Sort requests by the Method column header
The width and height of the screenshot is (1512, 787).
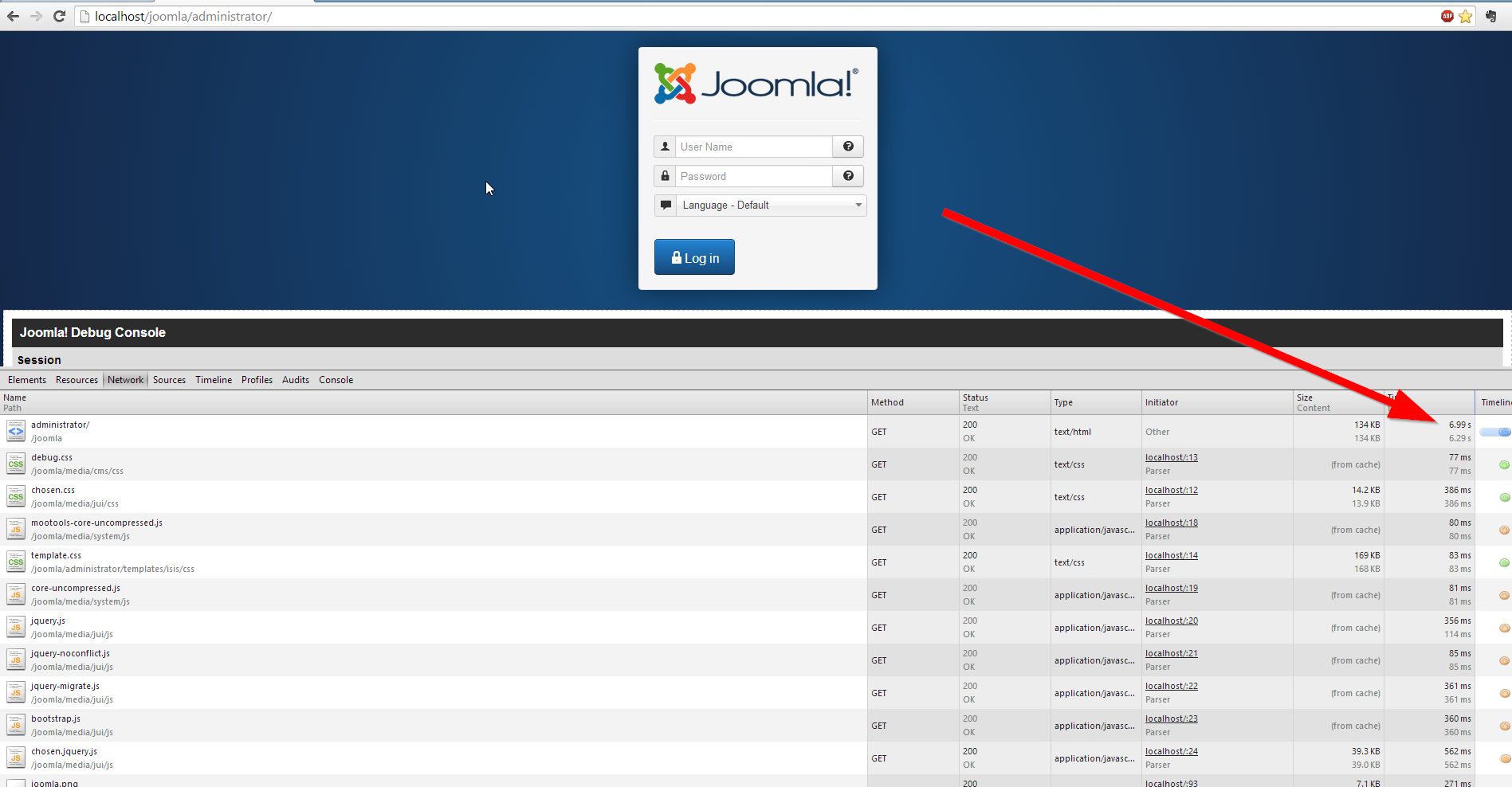(x=913, y=402)
